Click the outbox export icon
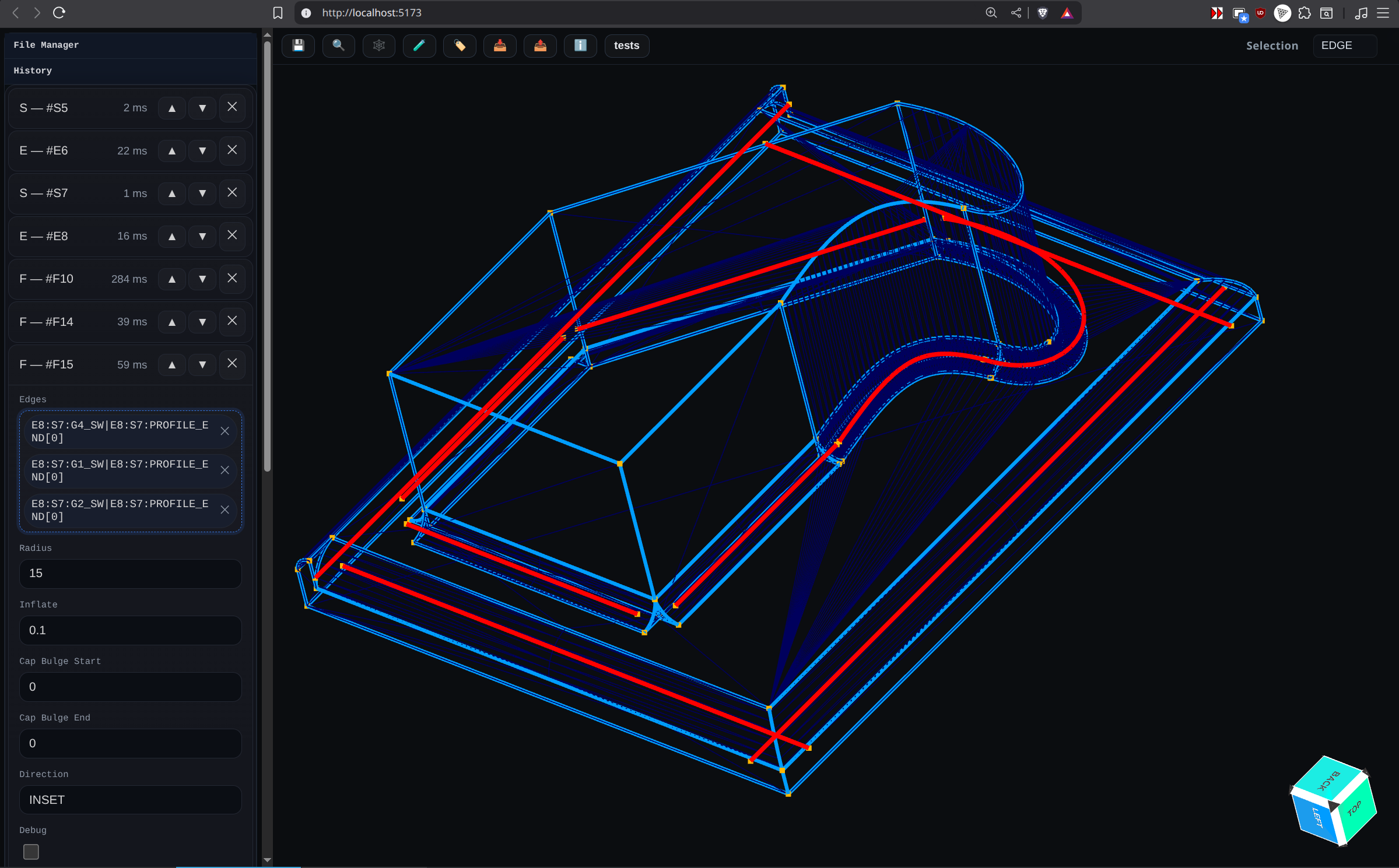Screen dimensions: 1399x868 [x=540, y=45]
